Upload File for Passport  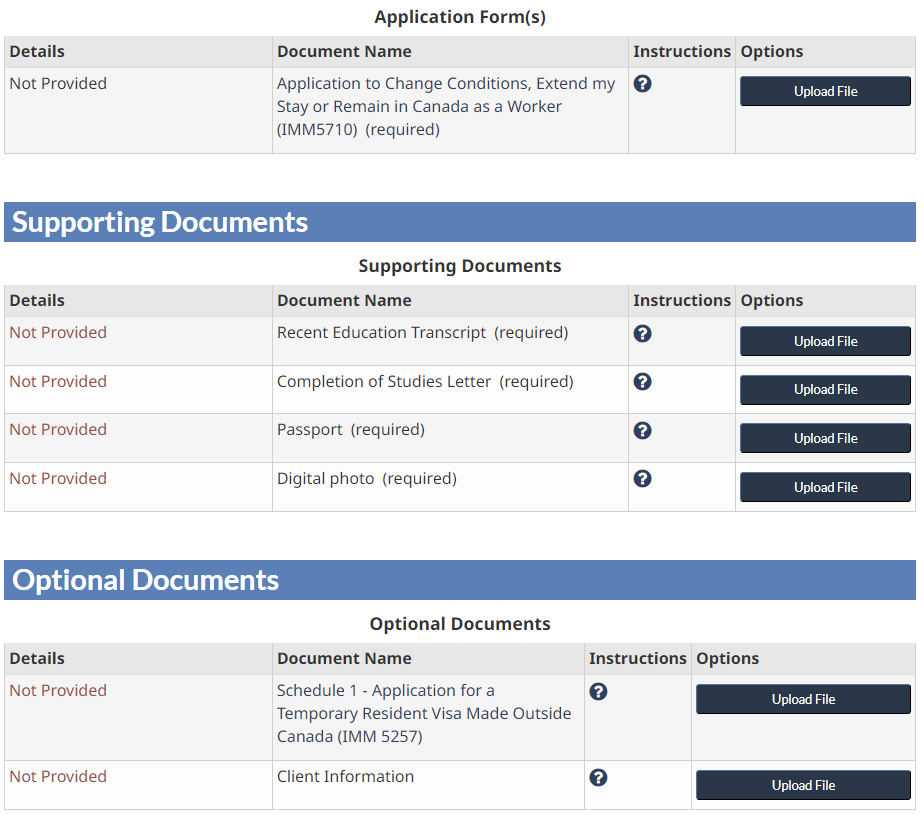(x=825, y=439)
